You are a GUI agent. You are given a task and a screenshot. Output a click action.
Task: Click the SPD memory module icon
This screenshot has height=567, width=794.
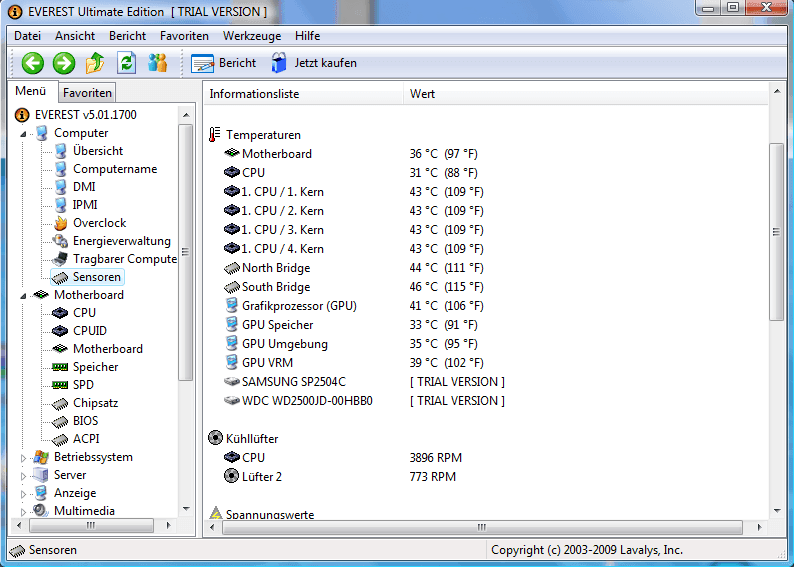[60, 385]
